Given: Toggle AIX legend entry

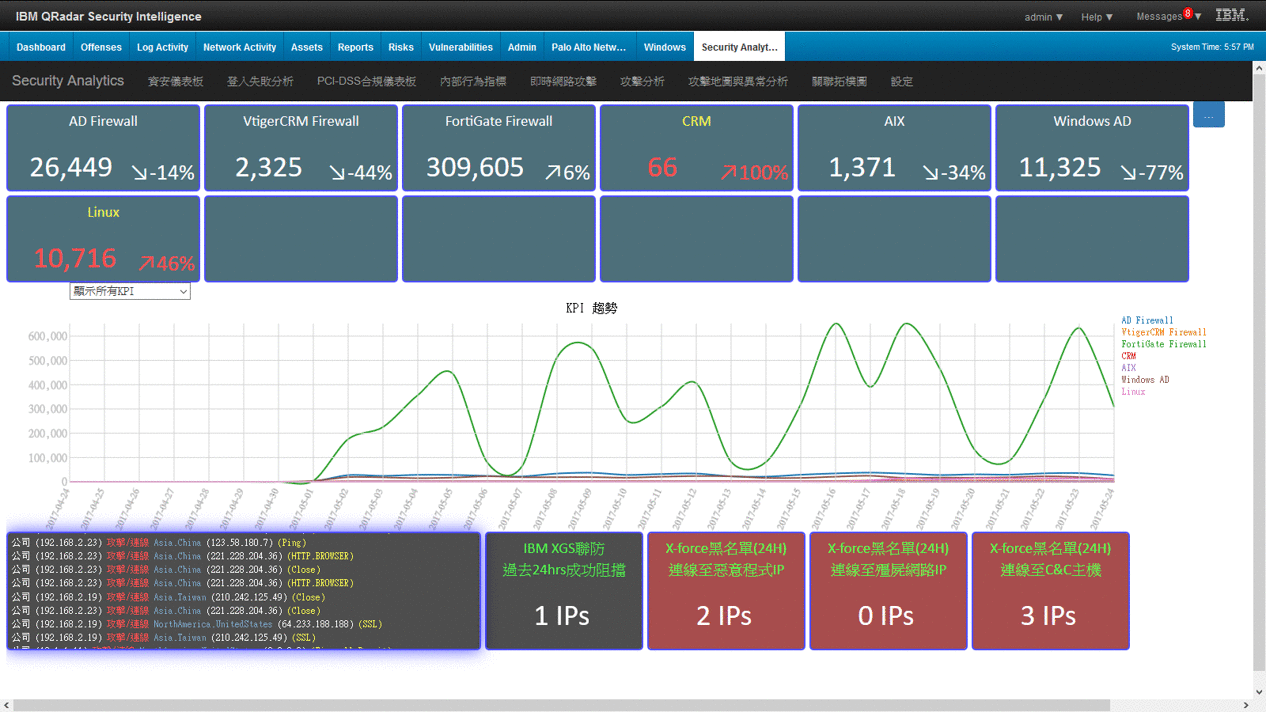Looking at the screenshot, I should (x=1128, y=368).
